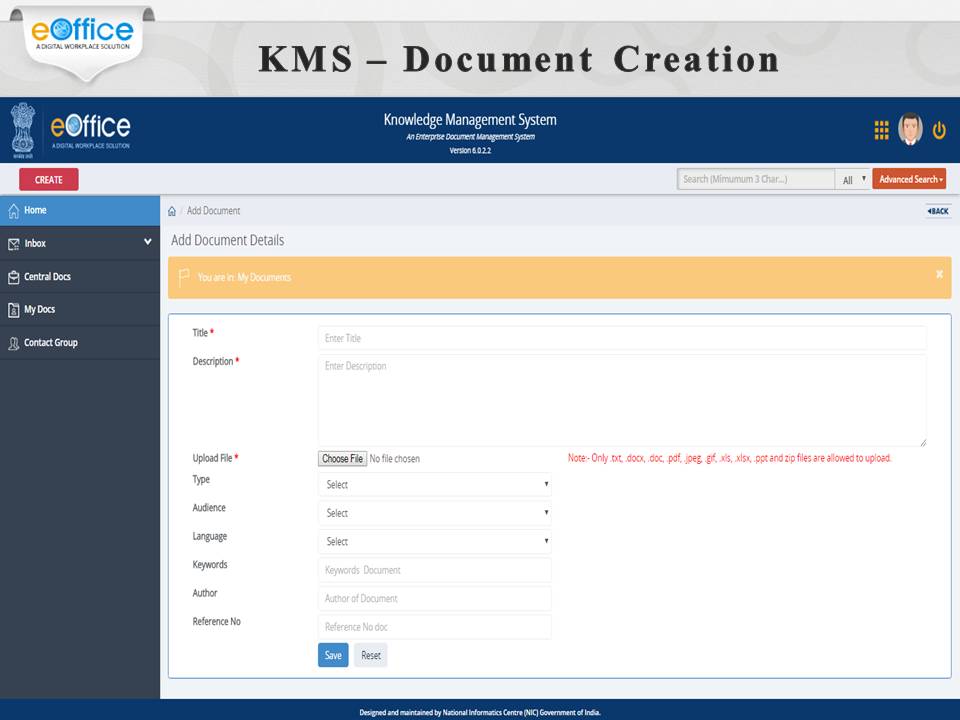The height and width of the screenshot is (720, 960).
Task: Open Inbox using the envelope icon
Action: pyautogui.click(x=15, y=242)
